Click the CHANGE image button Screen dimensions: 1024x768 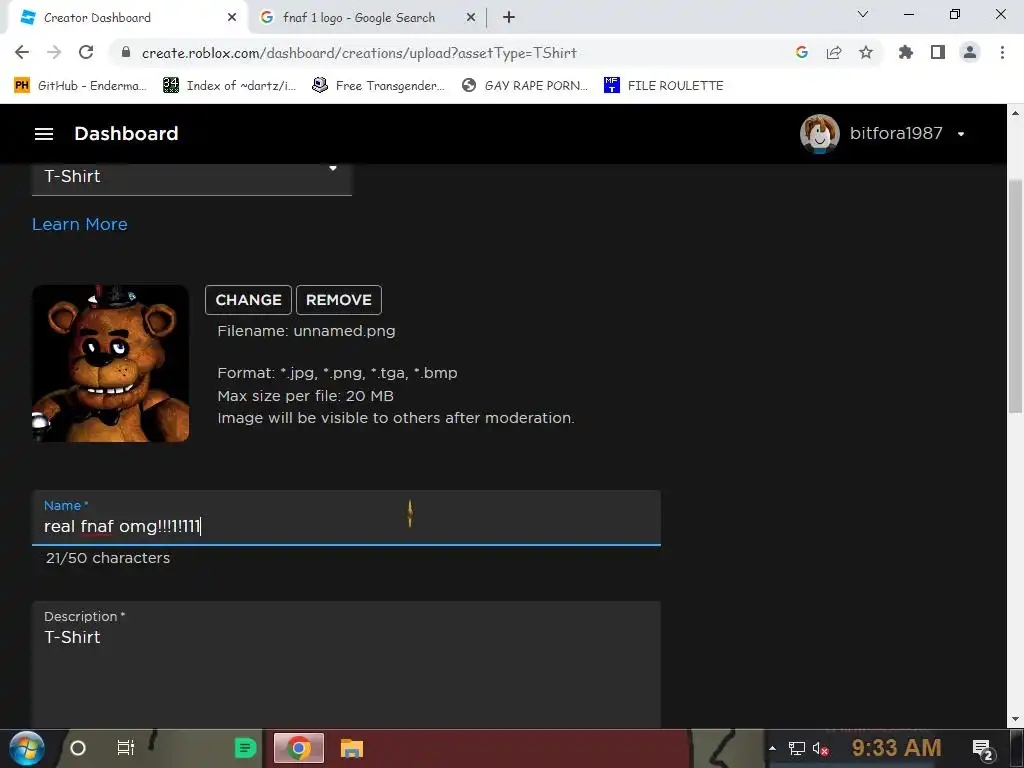point(248,300)
